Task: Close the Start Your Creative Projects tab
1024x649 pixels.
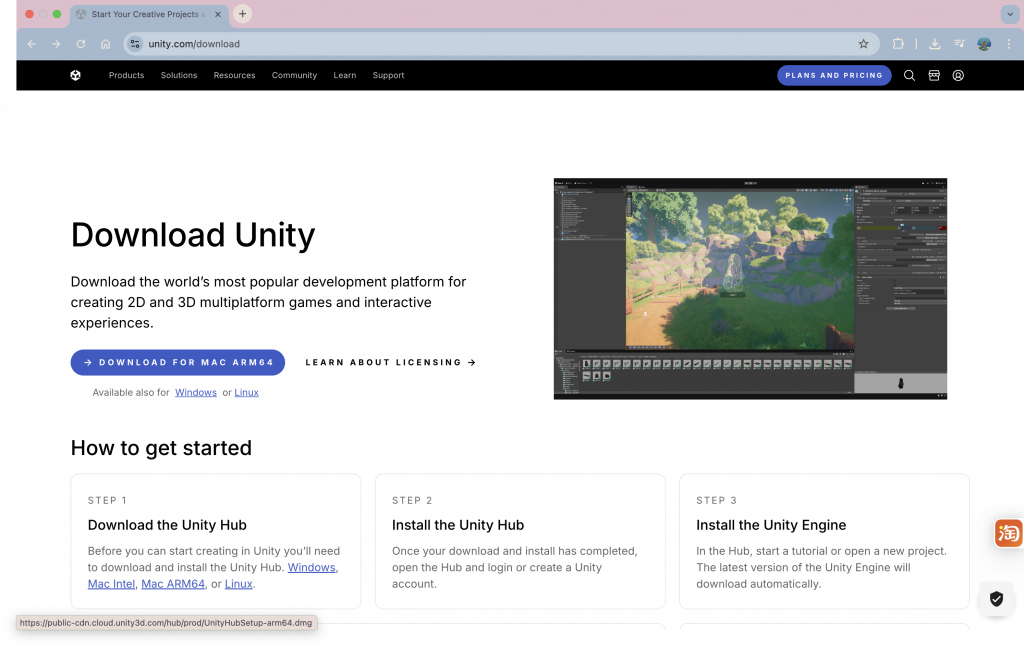Action: click(218, 14)
